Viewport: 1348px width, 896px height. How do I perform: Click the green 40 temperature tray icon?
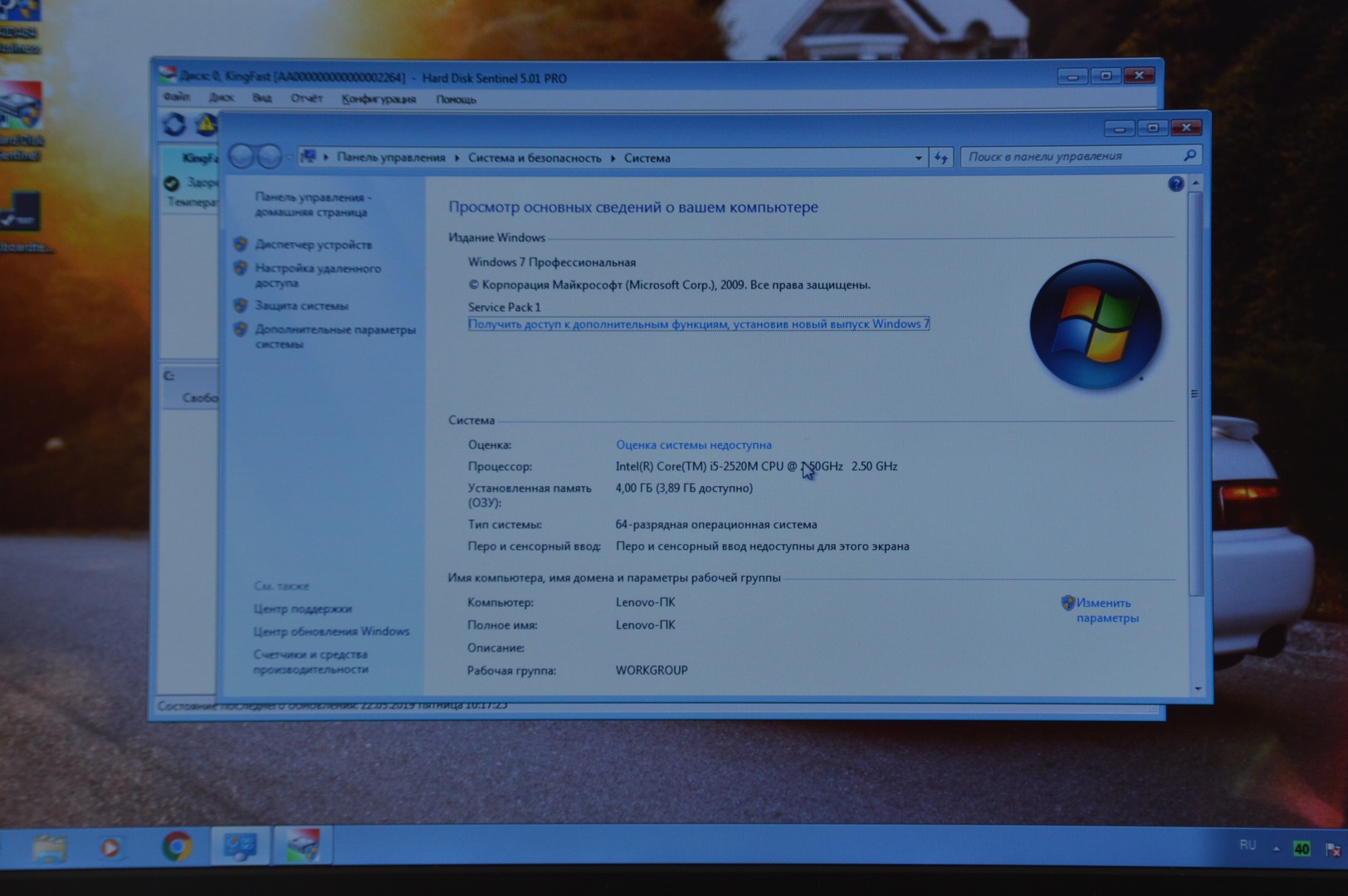click(x=1302, y=849)
